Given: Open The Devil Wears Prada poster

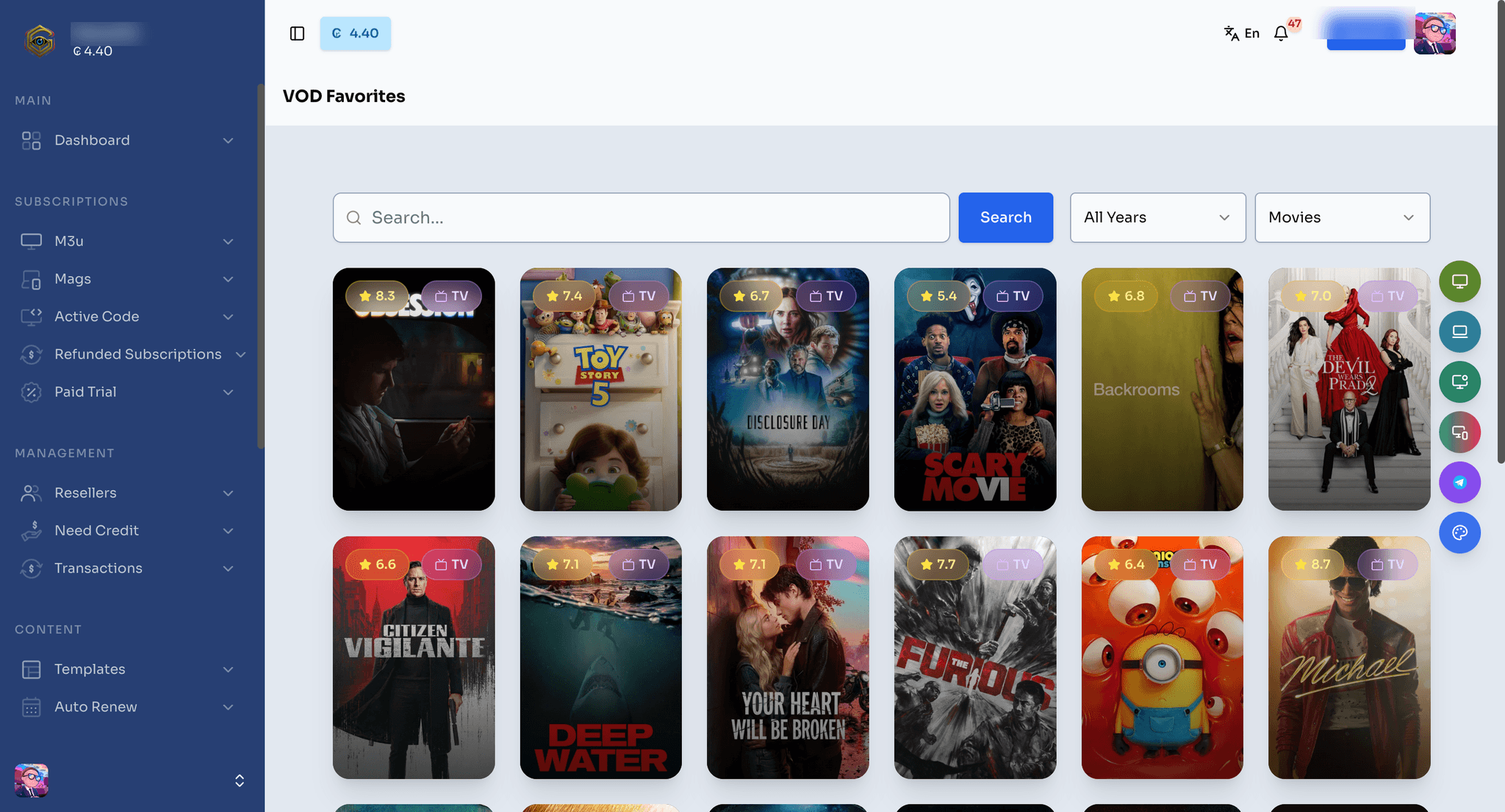Looking at the screenshot, I should pos(1349,389).
